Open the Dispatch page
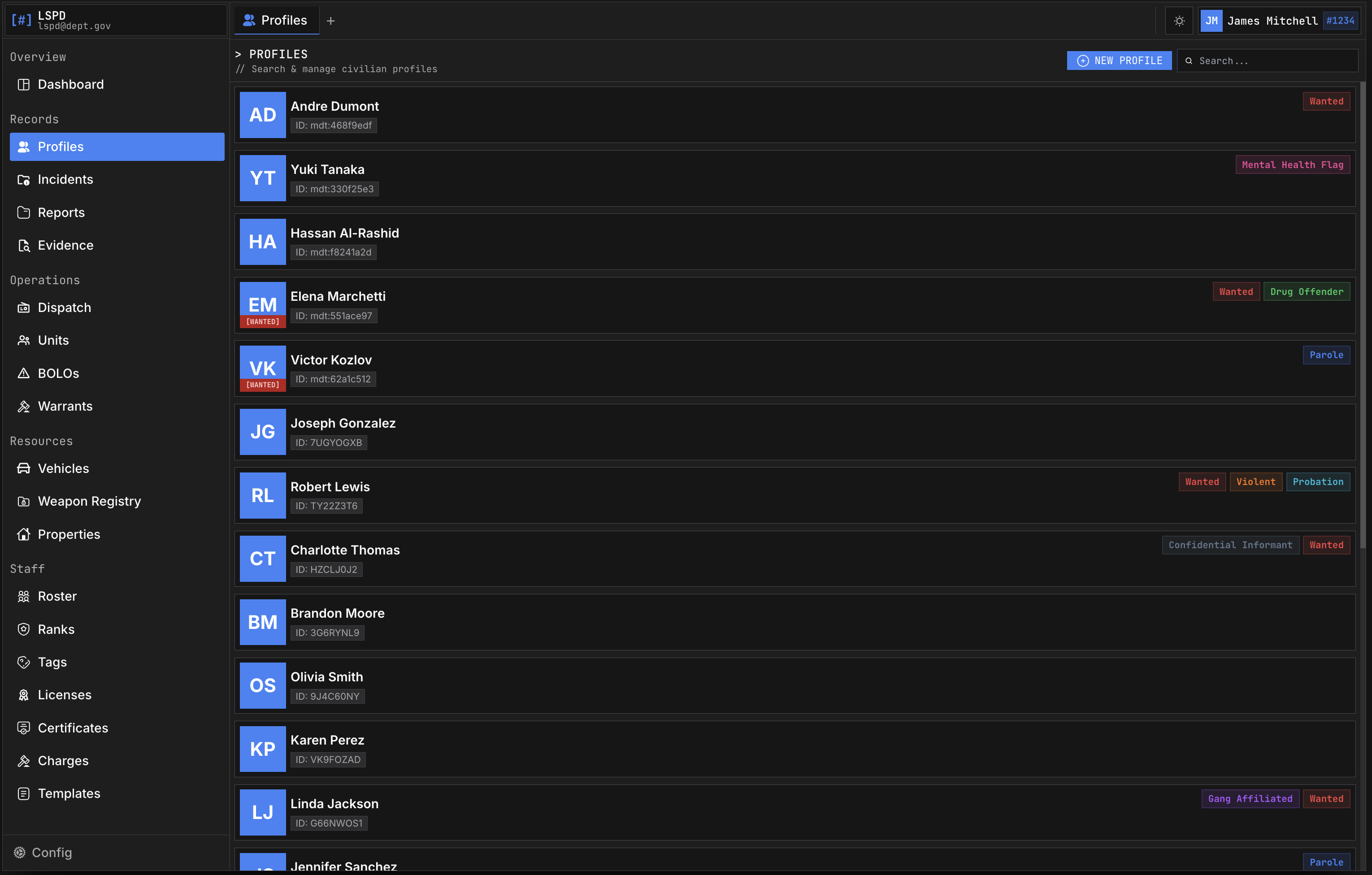The height and width of the screenshot is (875, 1372). coord(64,308)
